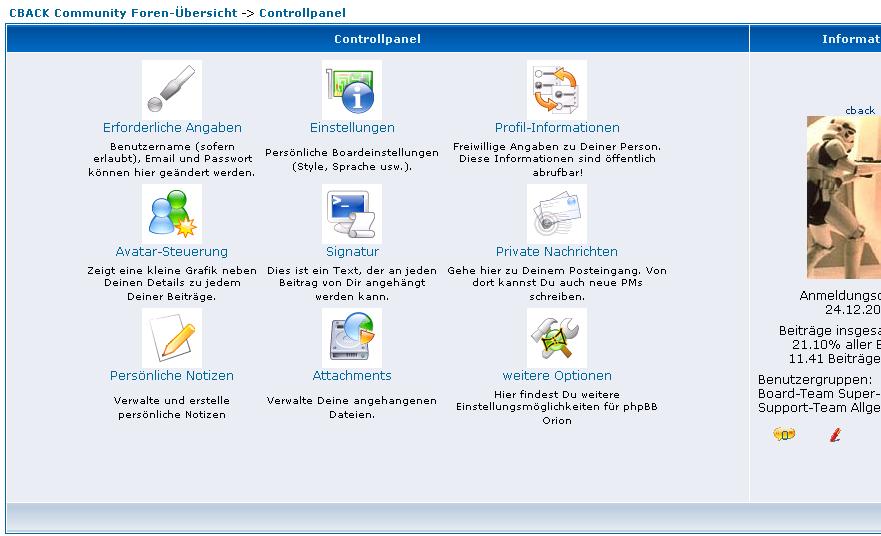Open the Avatar-Steuerung users icon
Viewport: 881px width, 536px height.
pyautogui.click(x=172, y=214)
